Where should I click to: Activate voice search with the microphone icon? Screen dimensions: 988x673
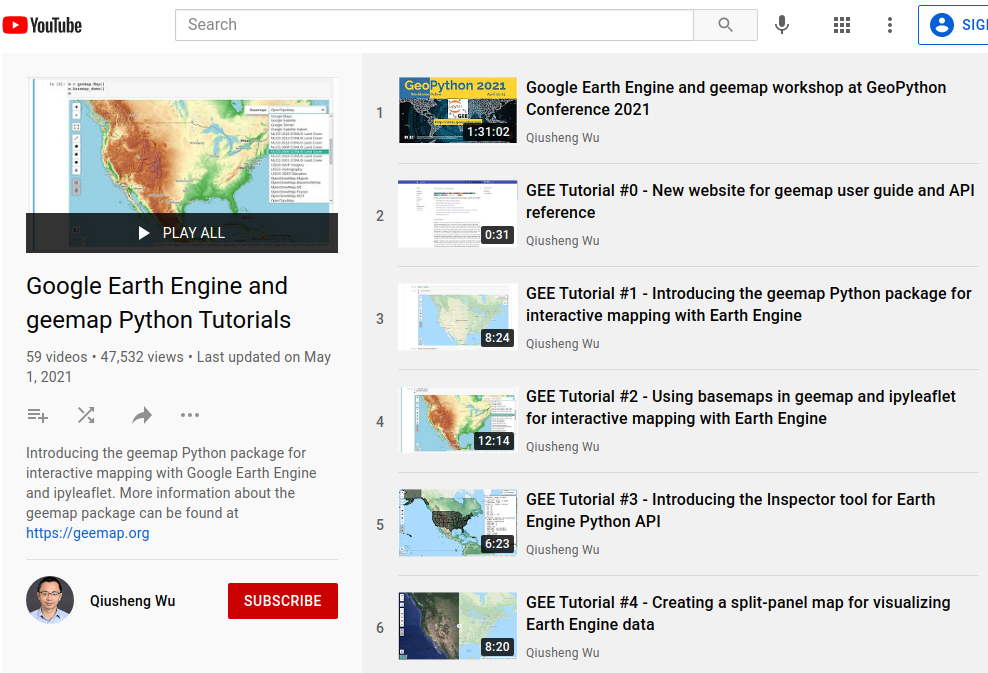pos(782,24)
